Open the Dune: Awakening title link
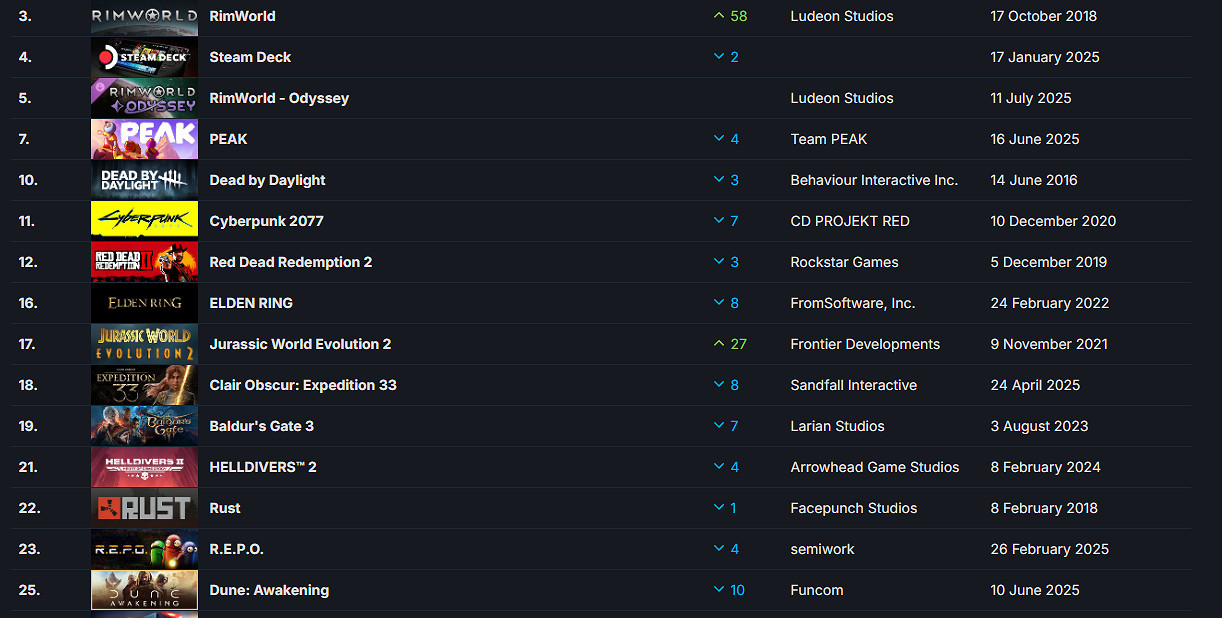The width and height of the screenshot is (1222, 618). (269, 590)
